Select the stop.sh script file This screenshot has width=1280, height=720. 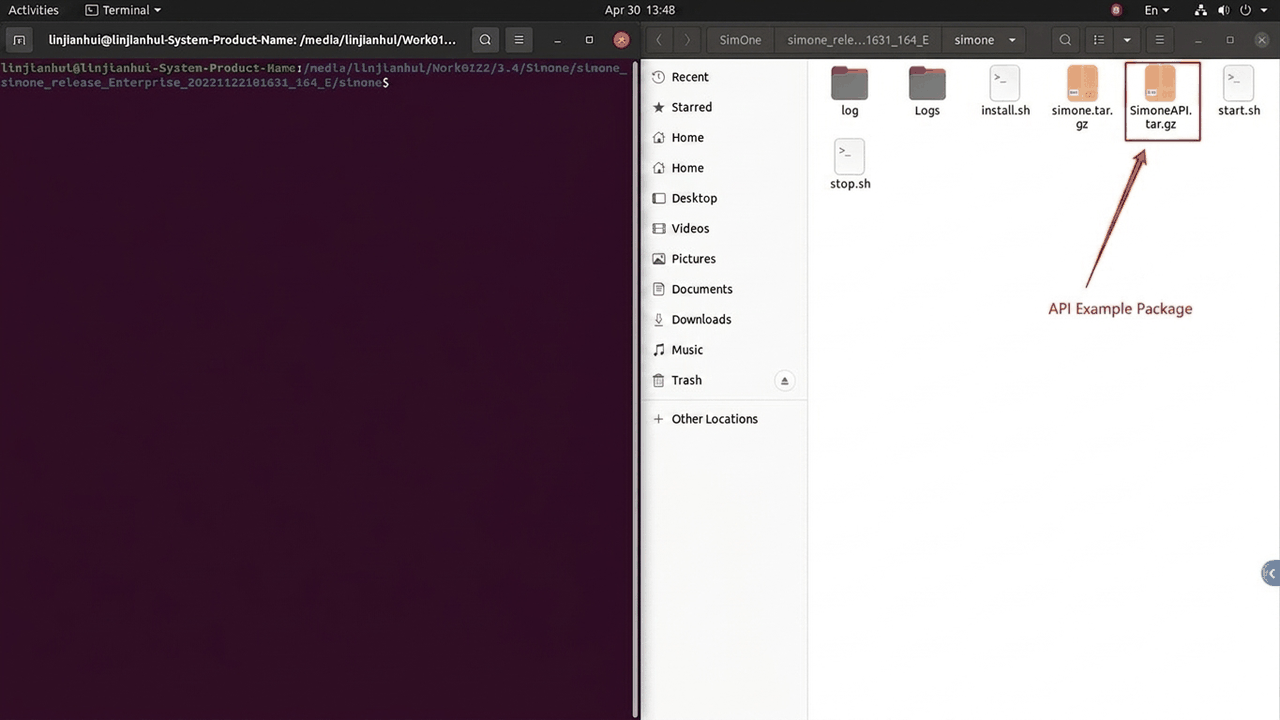(850, 165)
